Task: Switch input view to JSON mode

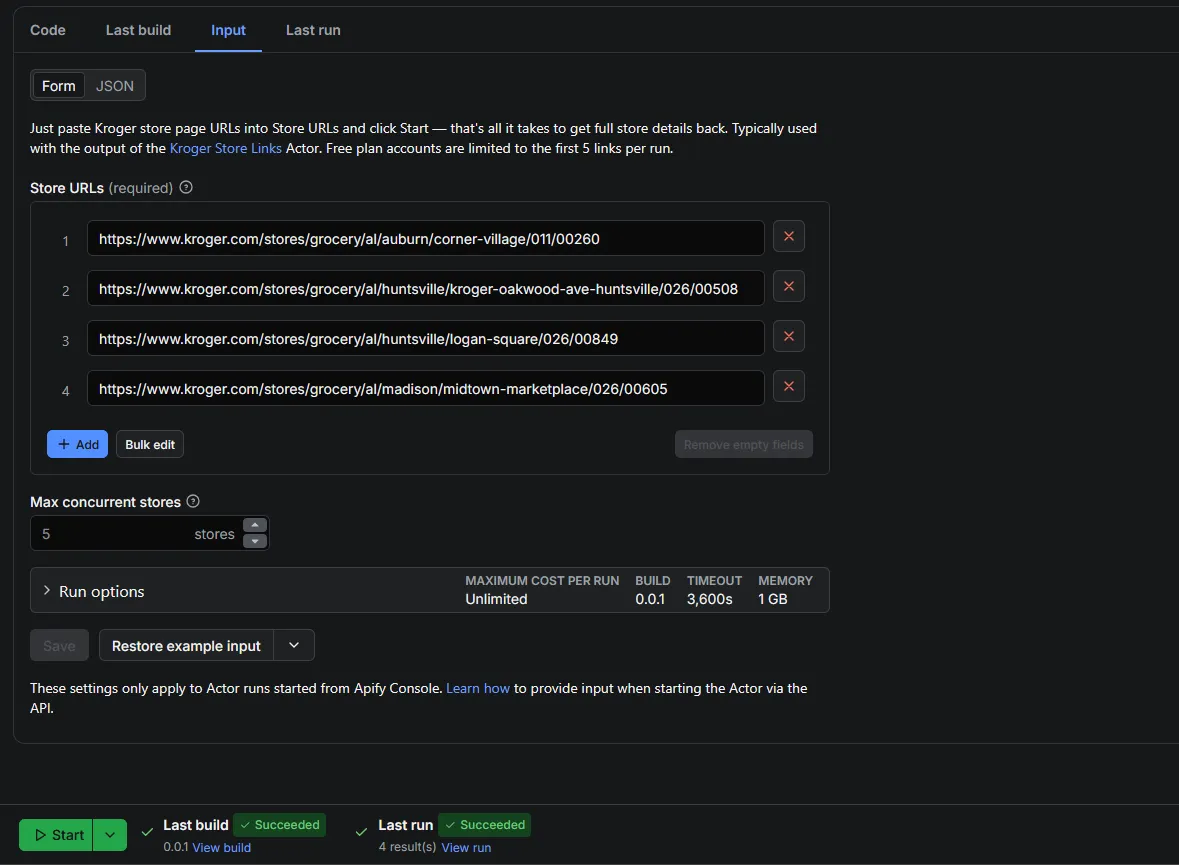Action: coord(114,86)
